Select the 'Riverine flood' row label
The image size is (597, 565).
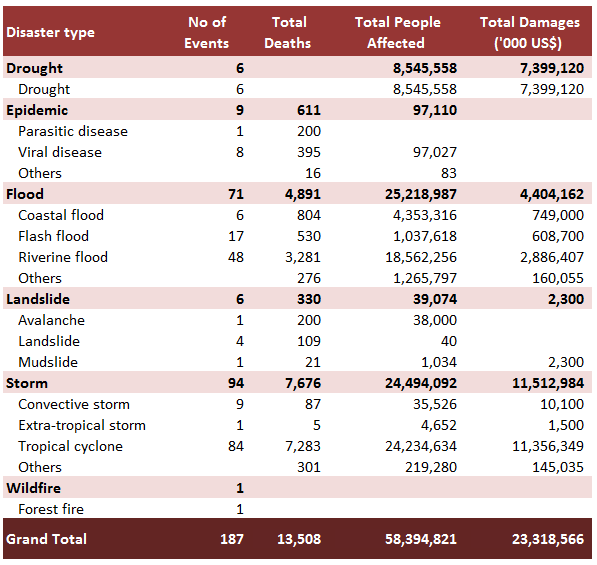click(63, 257)
